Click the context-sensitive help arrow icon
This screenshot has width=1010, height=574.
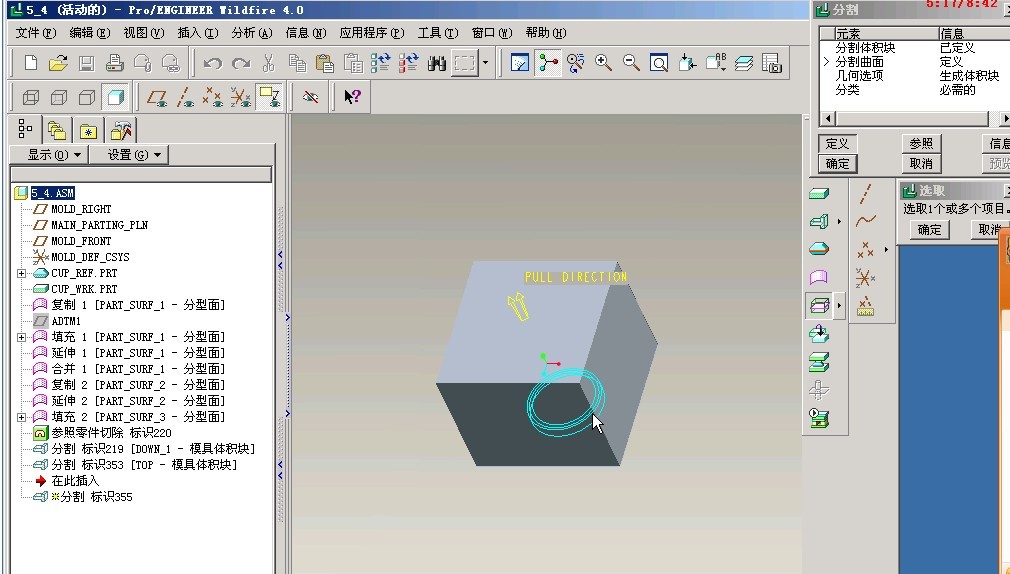[x=352, y=97]
